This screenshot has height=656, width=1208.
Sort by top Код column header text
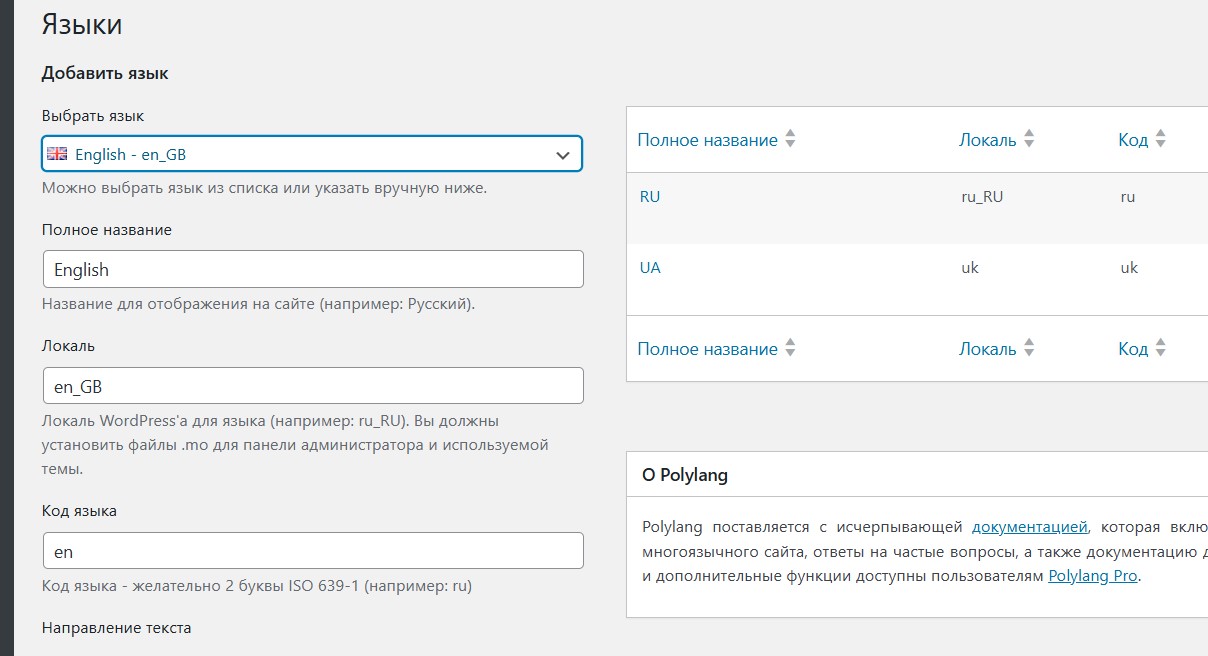pyautogui.click(x=1132, y=140)
